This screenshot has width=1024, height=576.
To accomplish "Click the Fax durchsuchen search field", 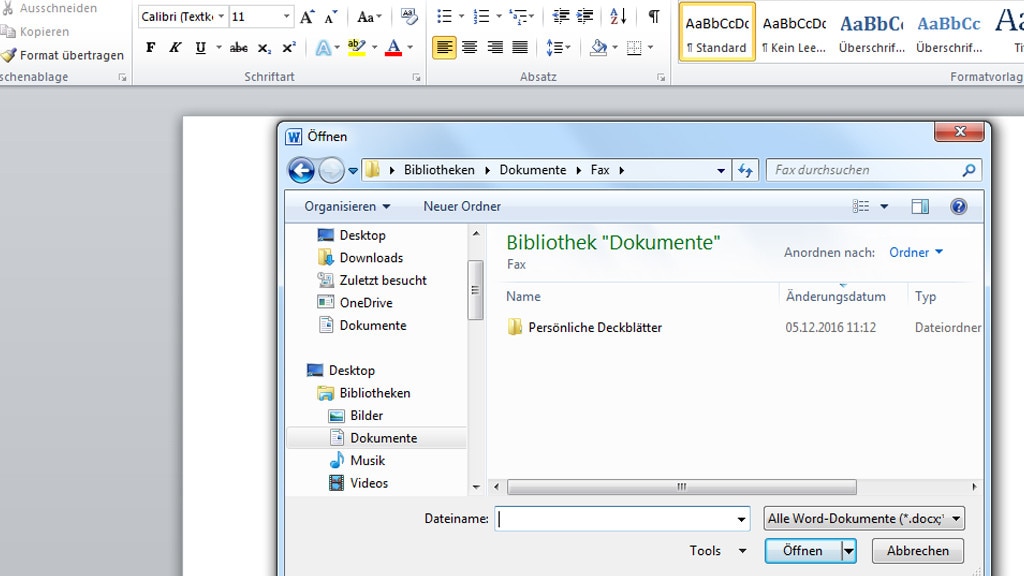I will pyautogui.click(x=874, y=170).
